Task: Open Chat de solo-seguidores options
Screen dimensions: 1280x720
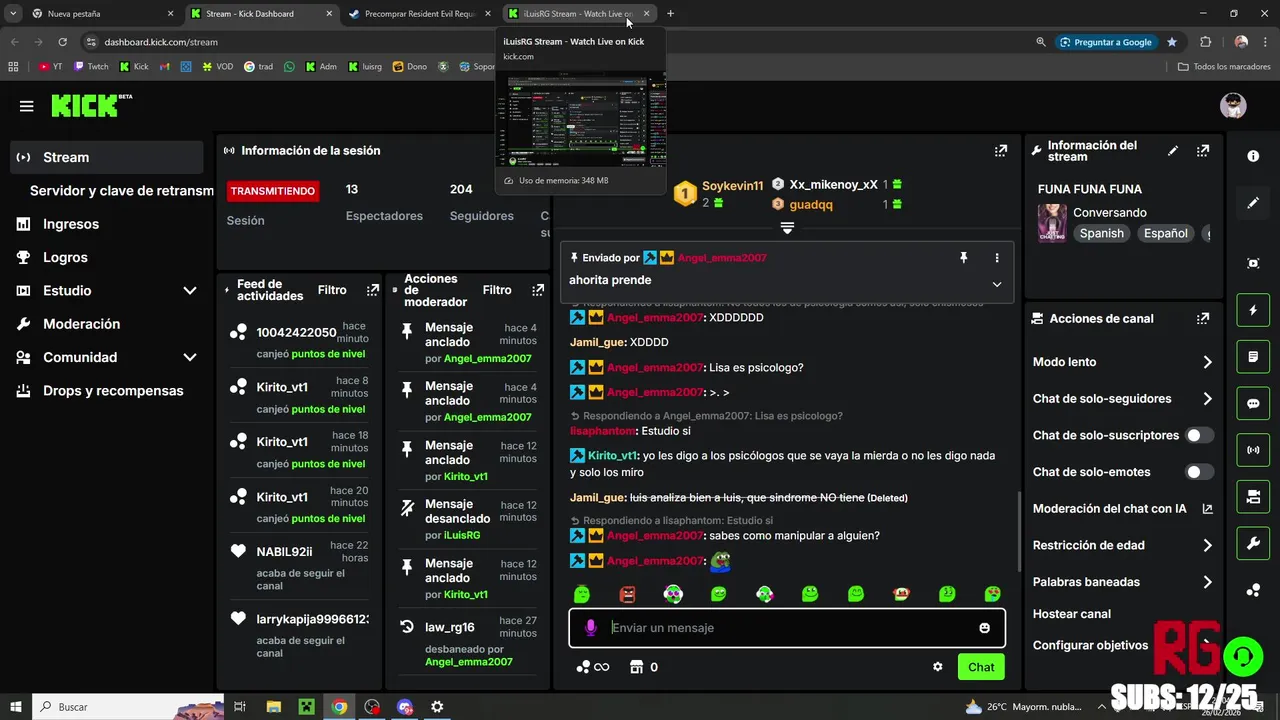Action: tap(1123, 399)
